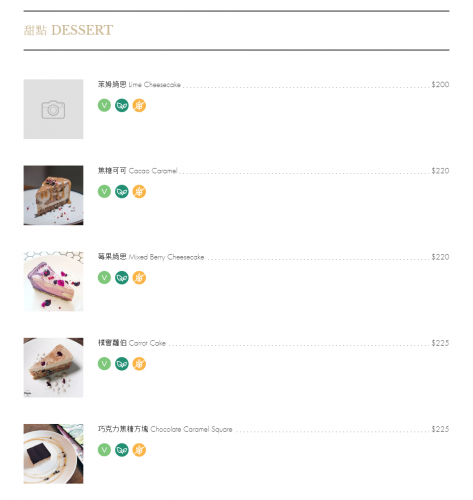This screenshot has width=473, height=500.
Task: Click the vegan V icon under Chocolate Caramel Square
Action: 104,450
